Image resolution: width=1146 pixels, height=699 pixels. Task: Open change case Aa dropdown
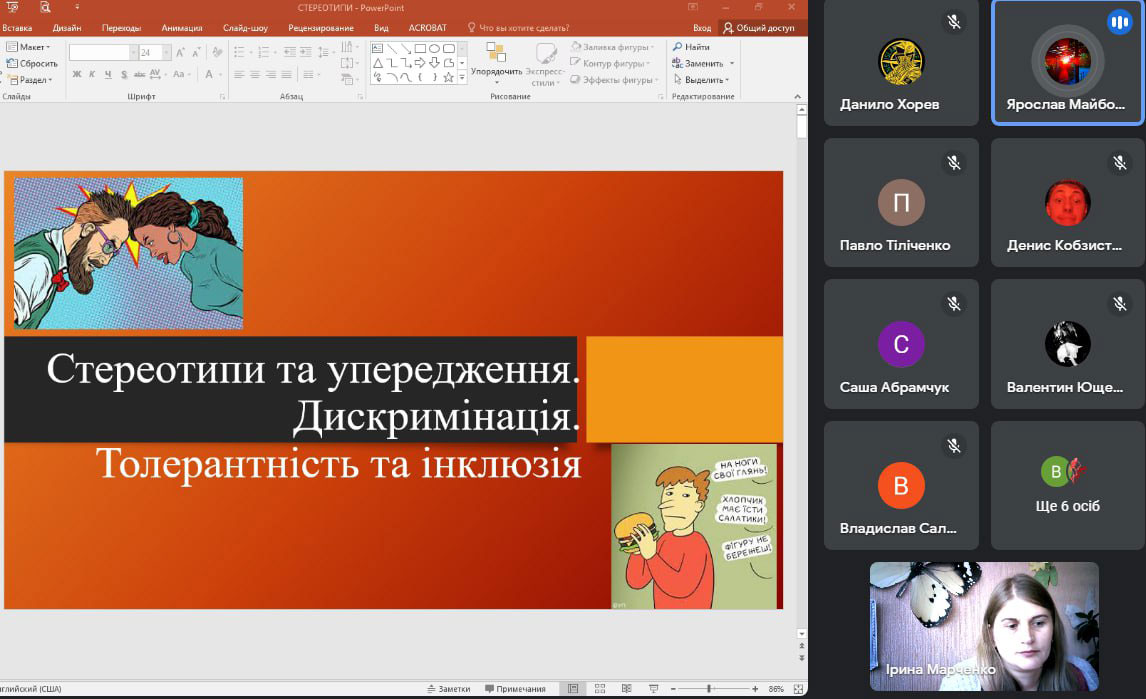tap(181, 75)
